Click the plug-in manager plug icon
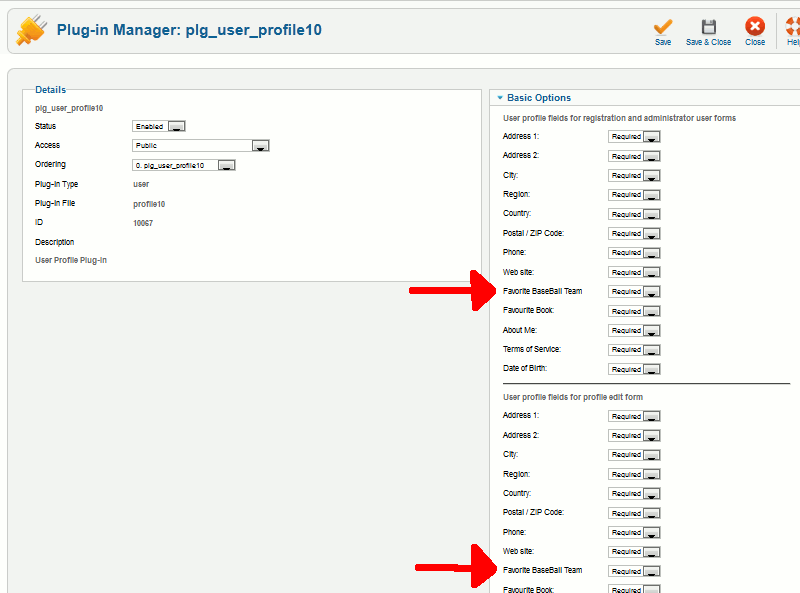The image size is (800, 593). click(x=31, y=30)
